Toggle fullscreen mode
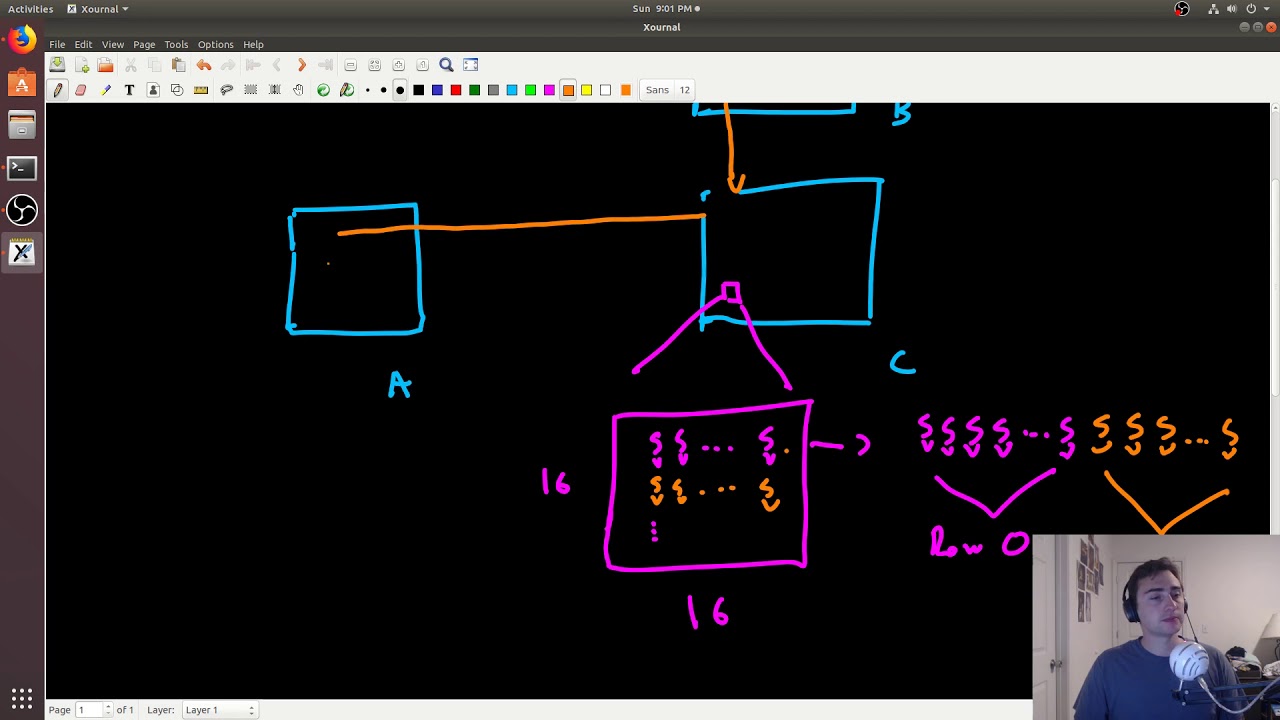 471,65
